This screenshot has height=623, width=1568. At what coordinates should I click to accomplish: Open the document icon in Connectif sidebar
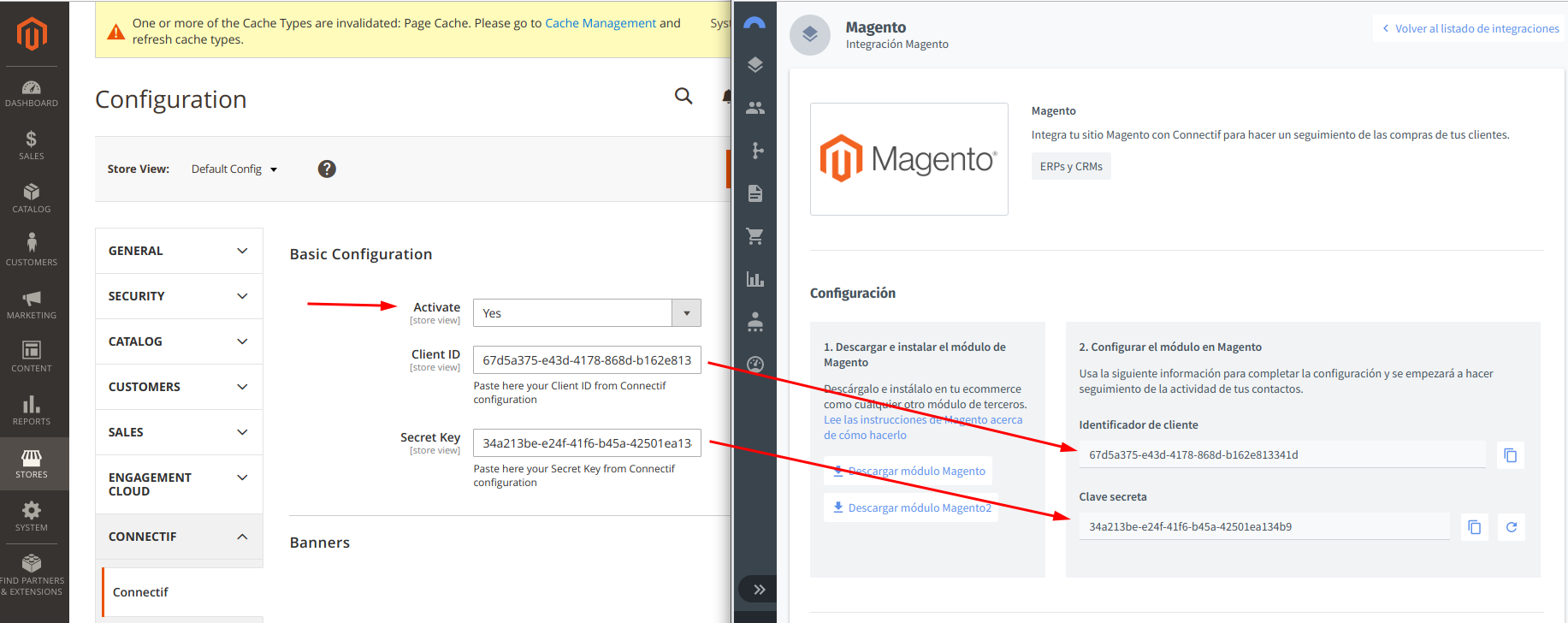click(754, 193)
